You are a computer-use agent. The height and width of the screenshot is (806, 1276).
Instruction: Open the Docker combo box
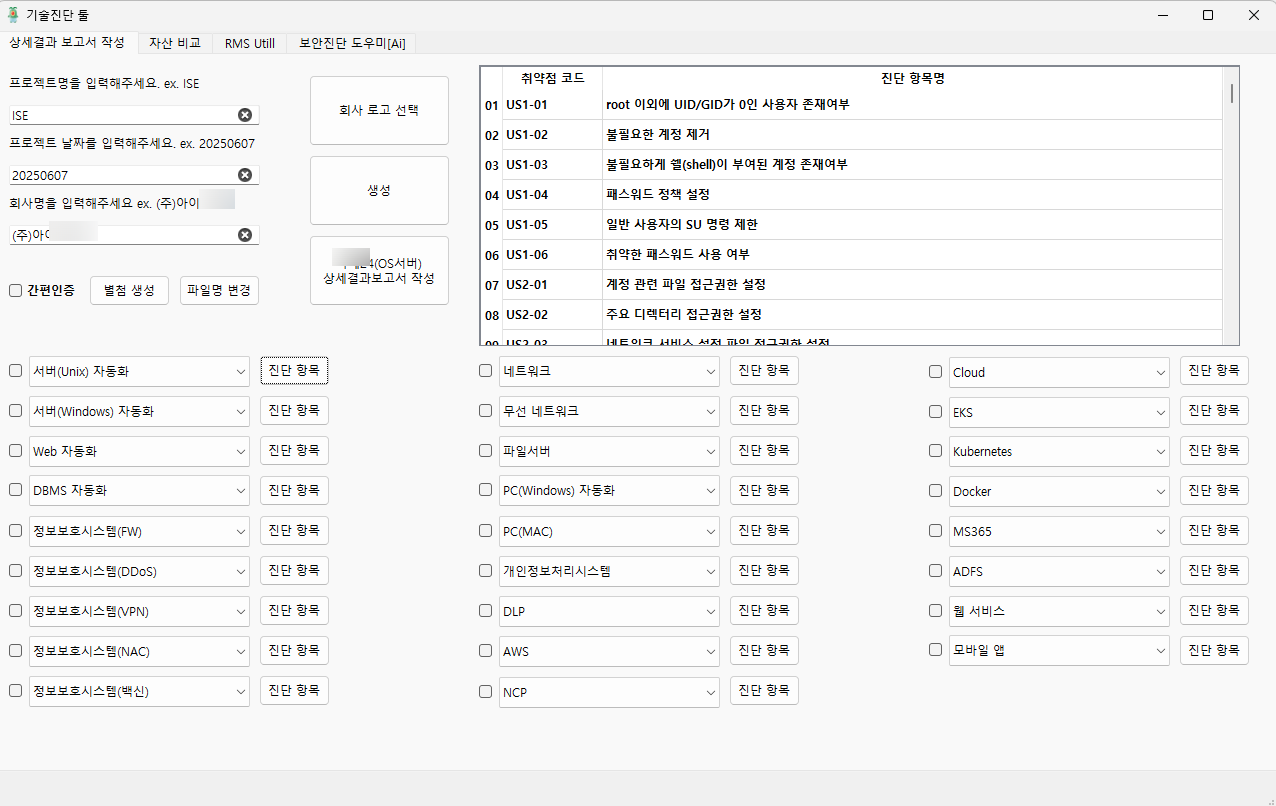[x=1160, y=491]
